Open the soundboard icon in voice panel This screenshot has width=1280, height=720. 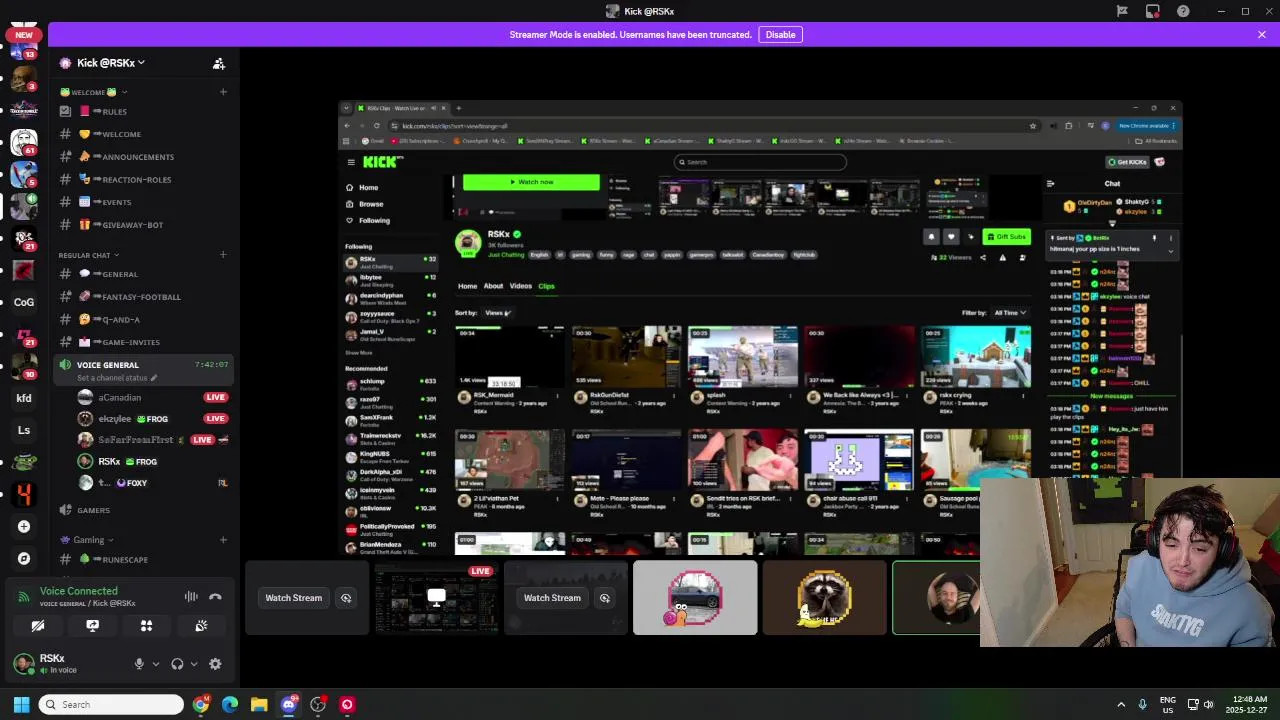201,625
